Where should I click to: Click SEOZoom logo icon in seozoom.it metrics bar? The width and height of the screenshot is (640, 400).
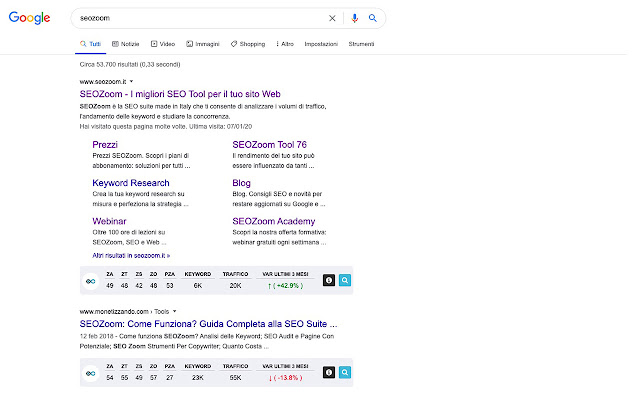click(x=91, y=281)
